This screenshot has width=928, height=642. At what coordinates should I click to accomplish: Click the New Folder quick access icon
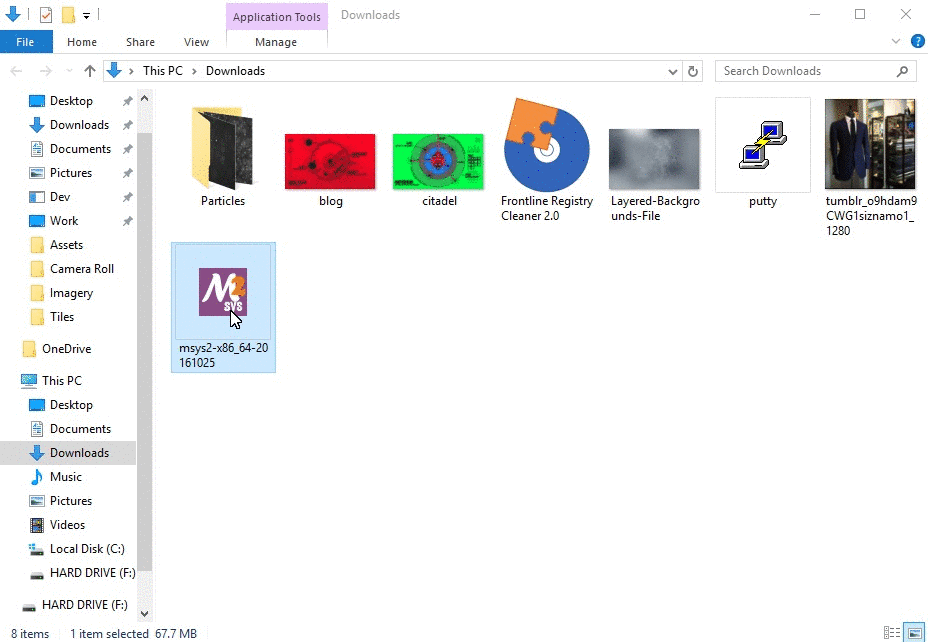[68, 15]
